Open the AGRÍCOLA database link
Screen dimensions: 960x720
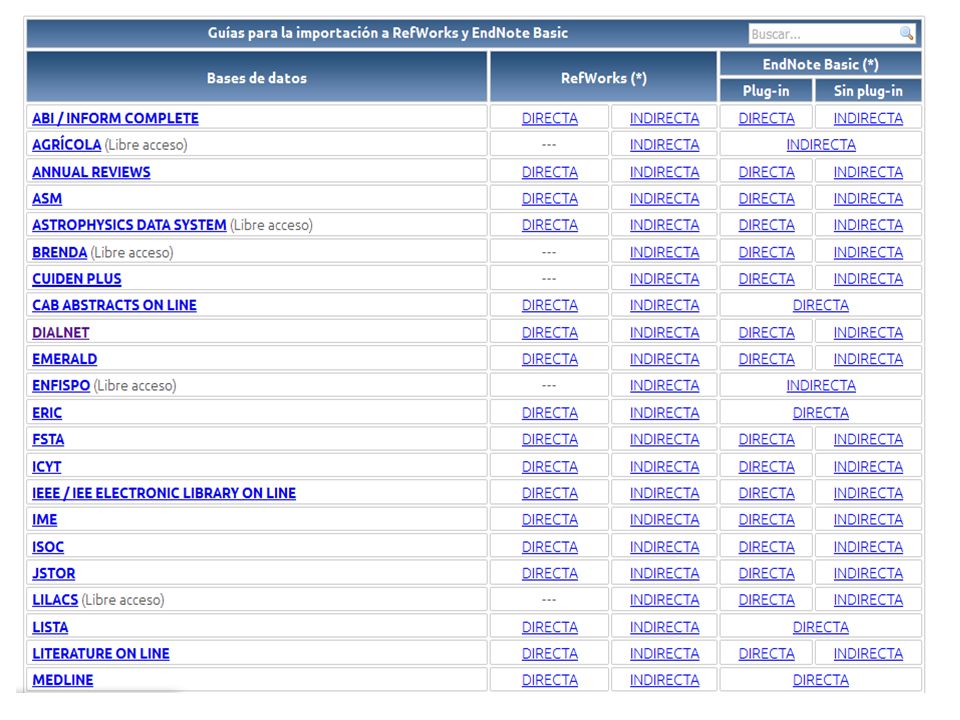66,145
